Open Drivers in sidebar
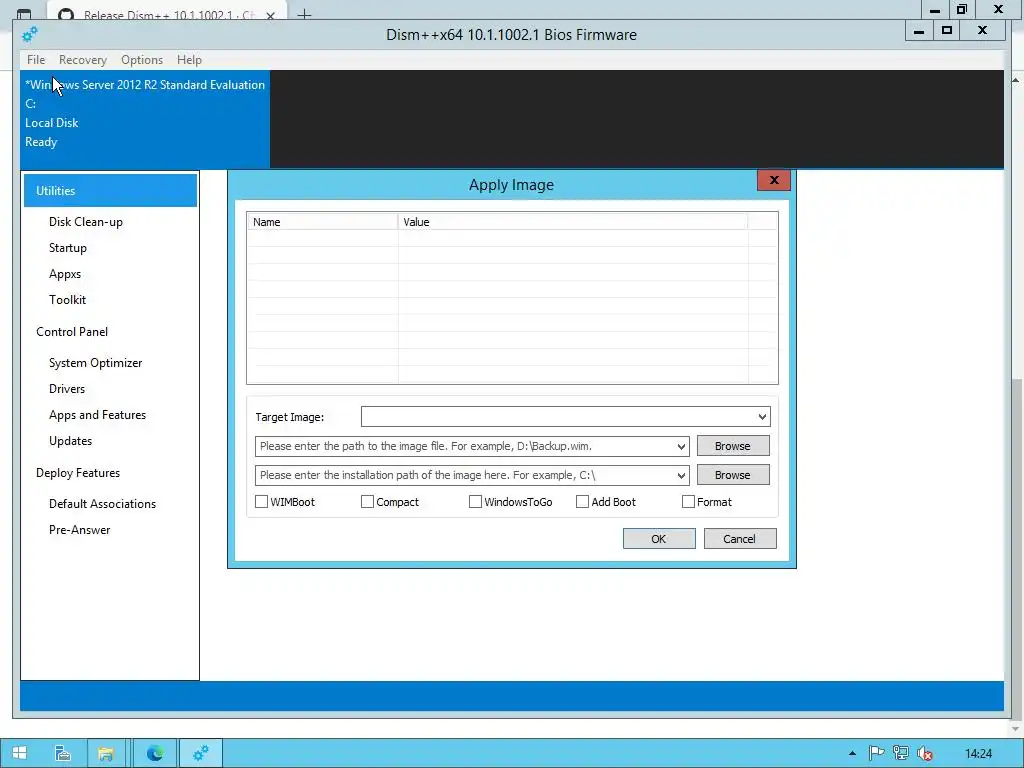Viewport: 1024px width, 768px height. pos(67,389)
